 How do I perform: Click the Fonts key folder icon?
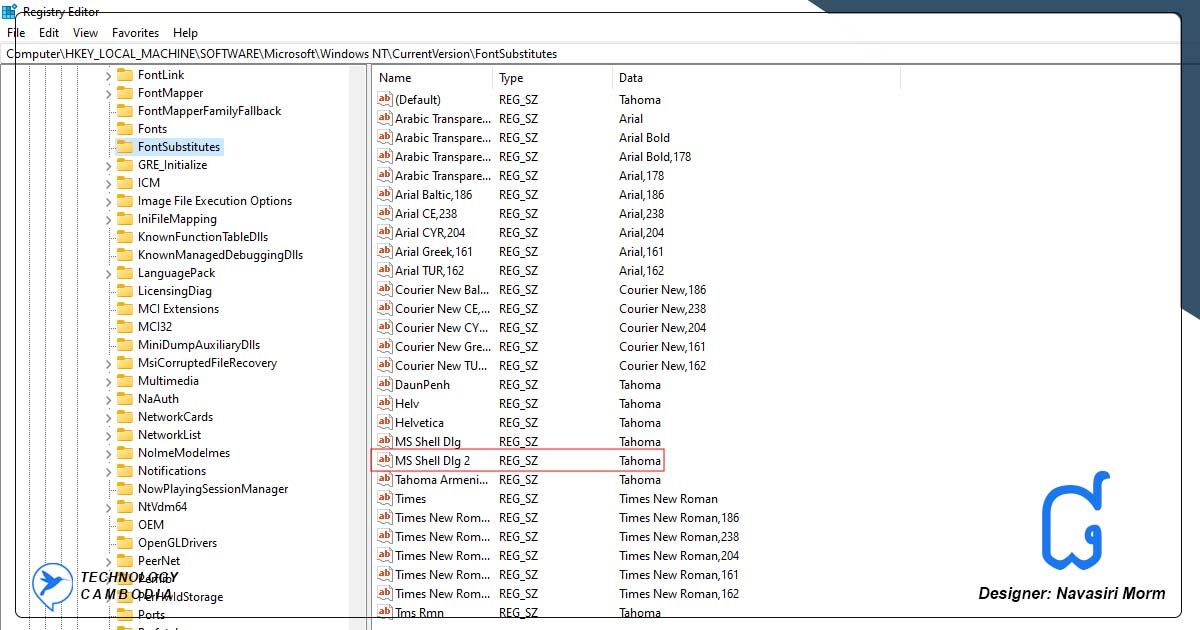125,129
